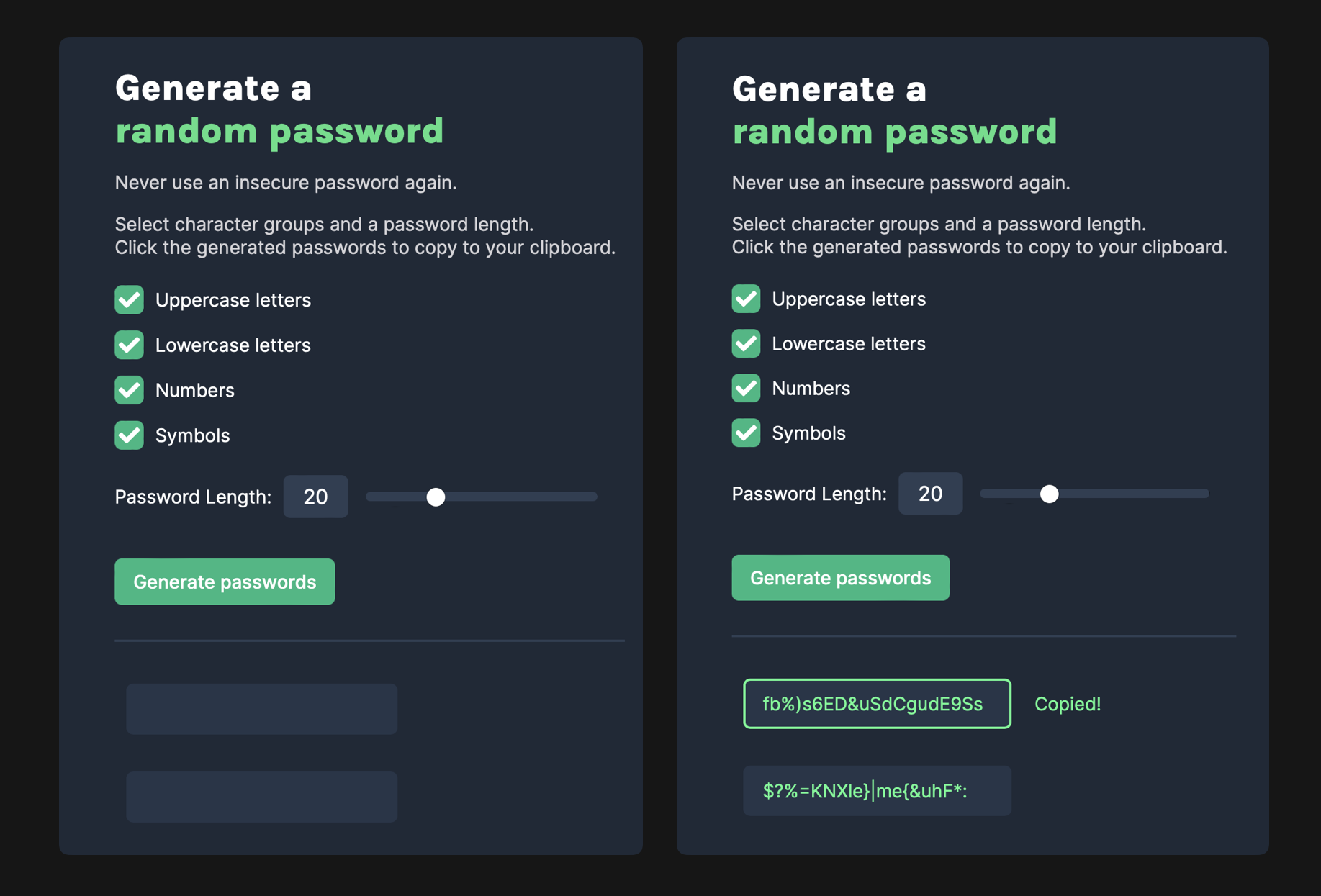Click second empty password placeholder in left panel
The width and height of the screenshot is (1321, 896).
[x=262, y=797]
